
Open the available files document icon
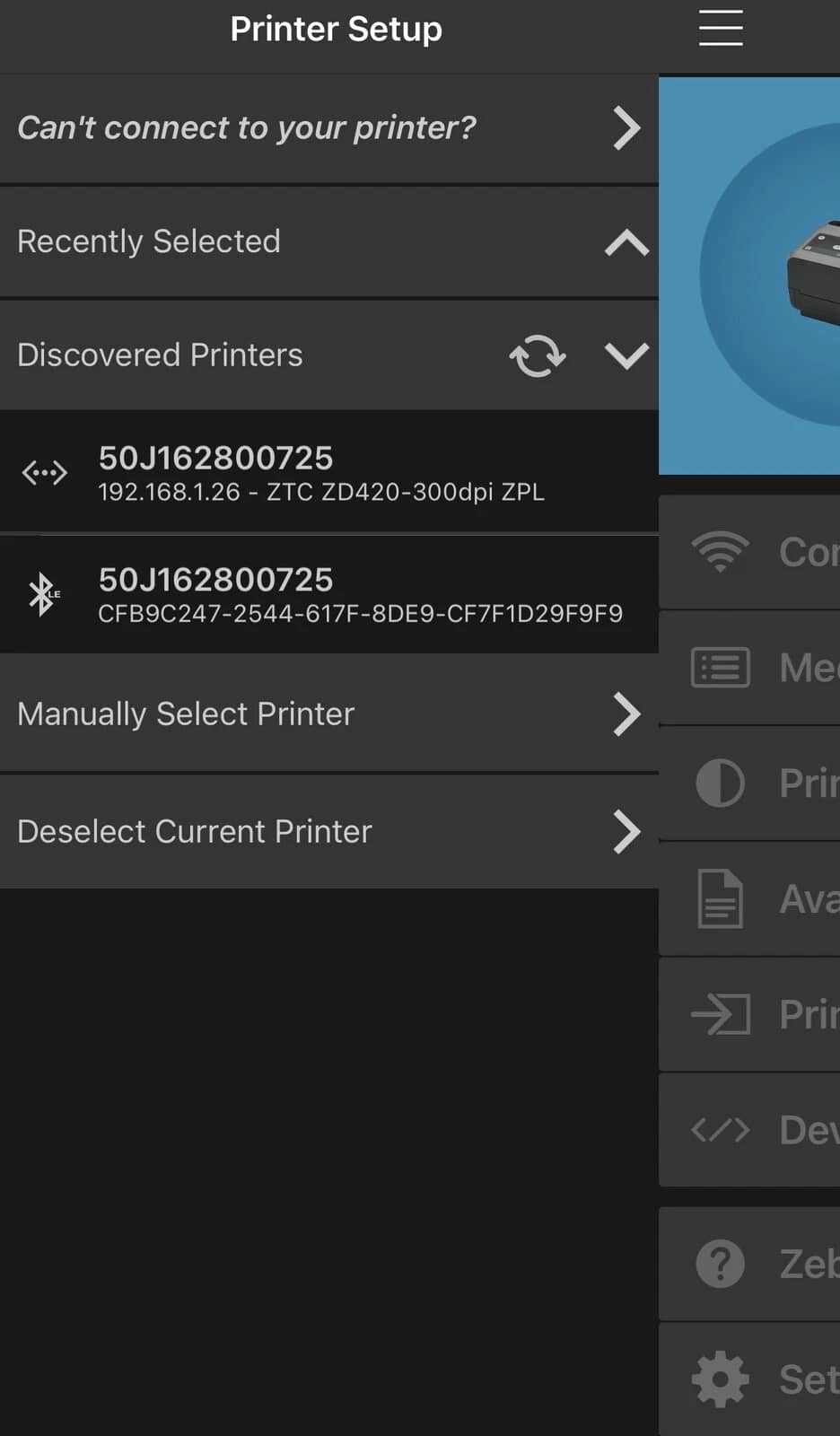point(720,898)
